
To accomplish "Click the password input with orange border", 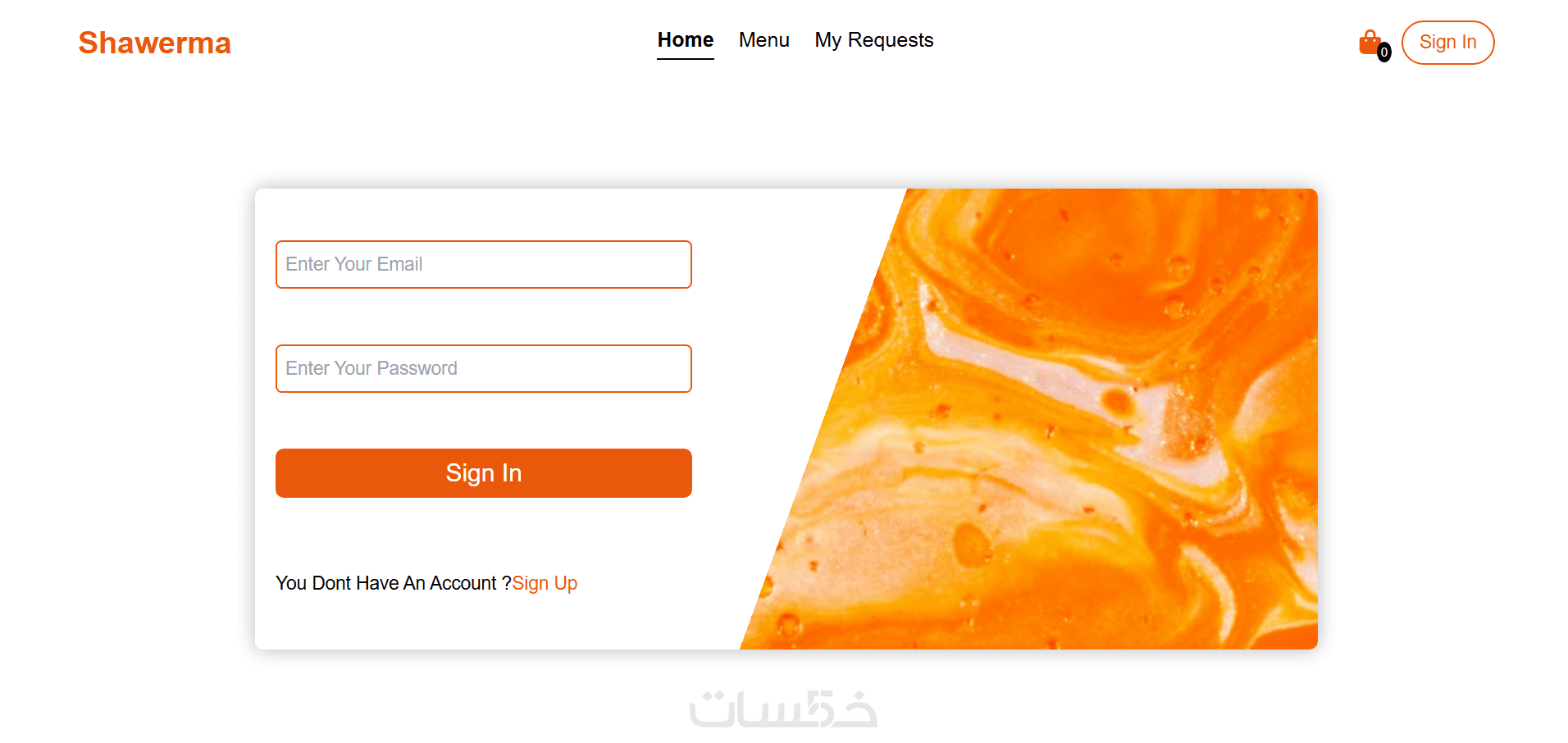I will [x=484, y=368].
